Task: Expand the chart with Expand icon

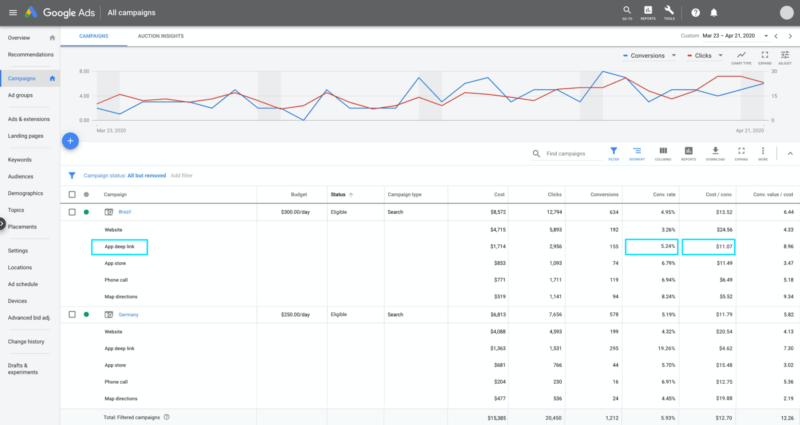Action: (764, 57)
